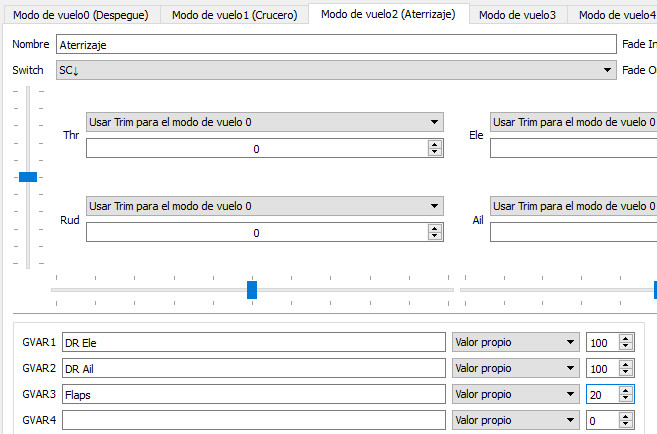The width and height of the screenshot is (657, 434).
Task: Click the GVAR1 name field DR Ele
Action: 253,342
